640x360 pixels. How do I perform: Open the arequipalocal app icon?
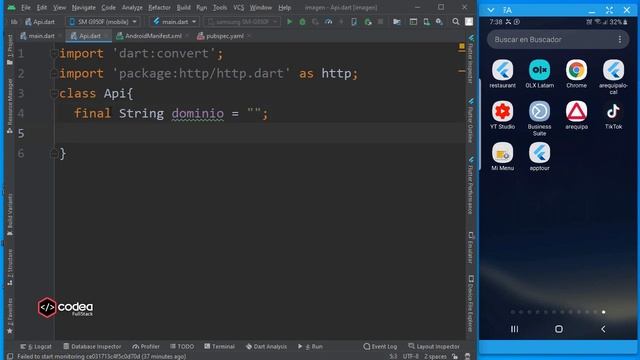613,77
